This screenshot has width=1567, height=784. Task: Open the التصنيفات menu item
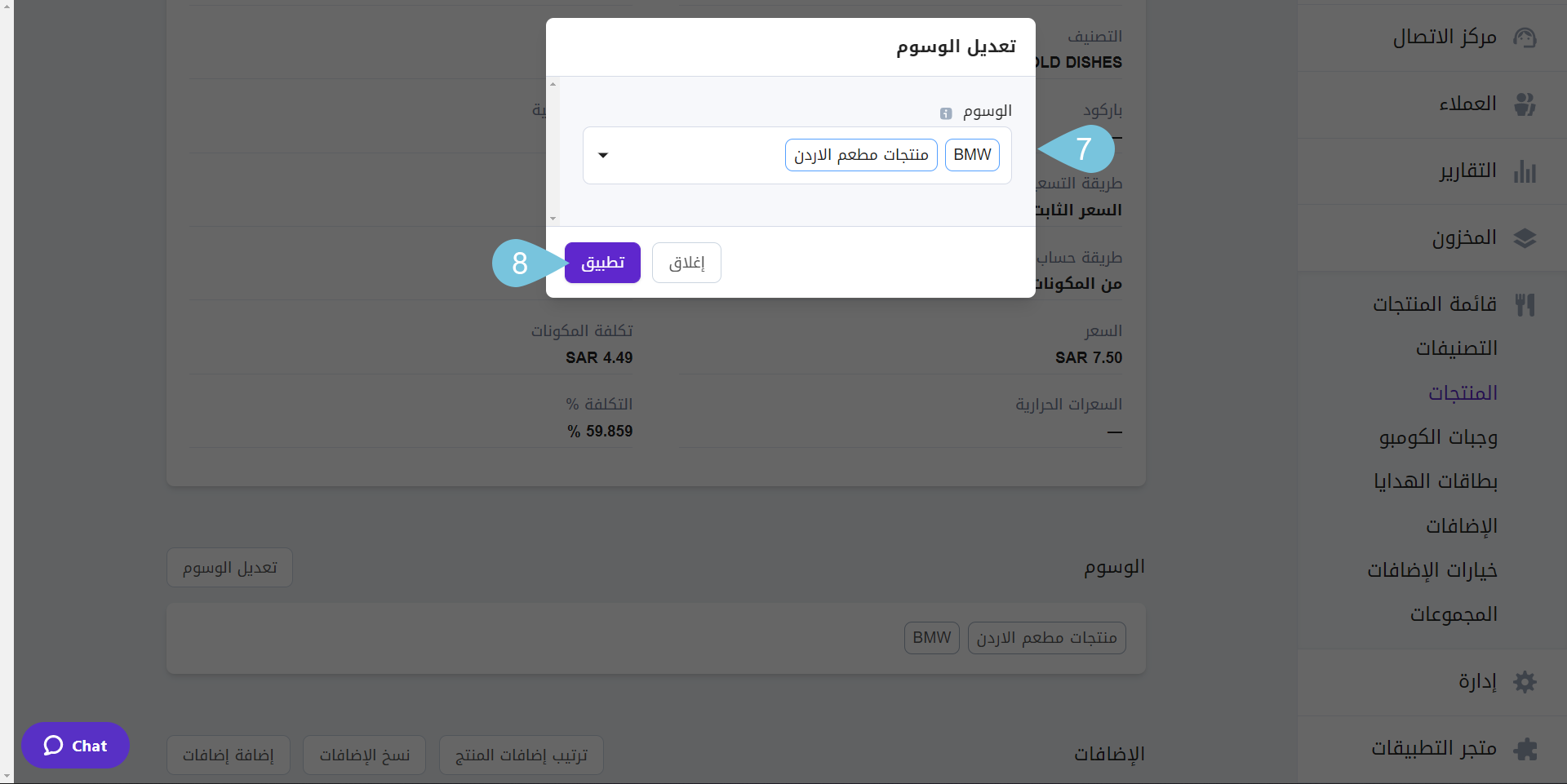pos(1457,348)
